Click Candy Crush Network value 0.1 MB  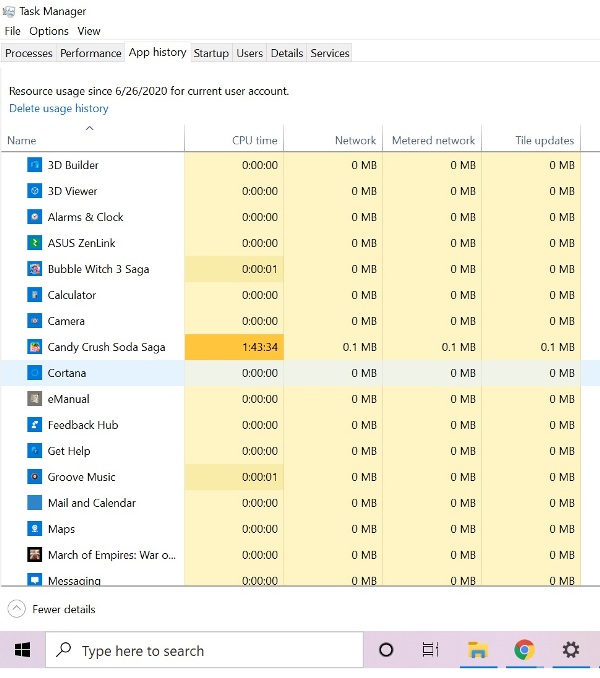[359, 347]
